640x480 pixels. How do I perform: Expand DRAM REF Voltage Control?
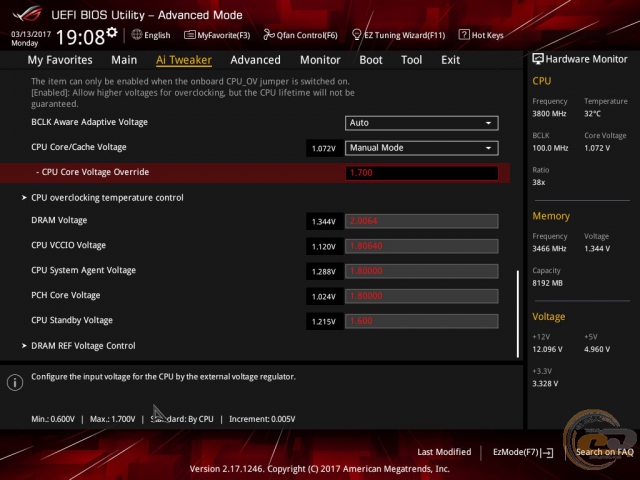tap(79, 346)
